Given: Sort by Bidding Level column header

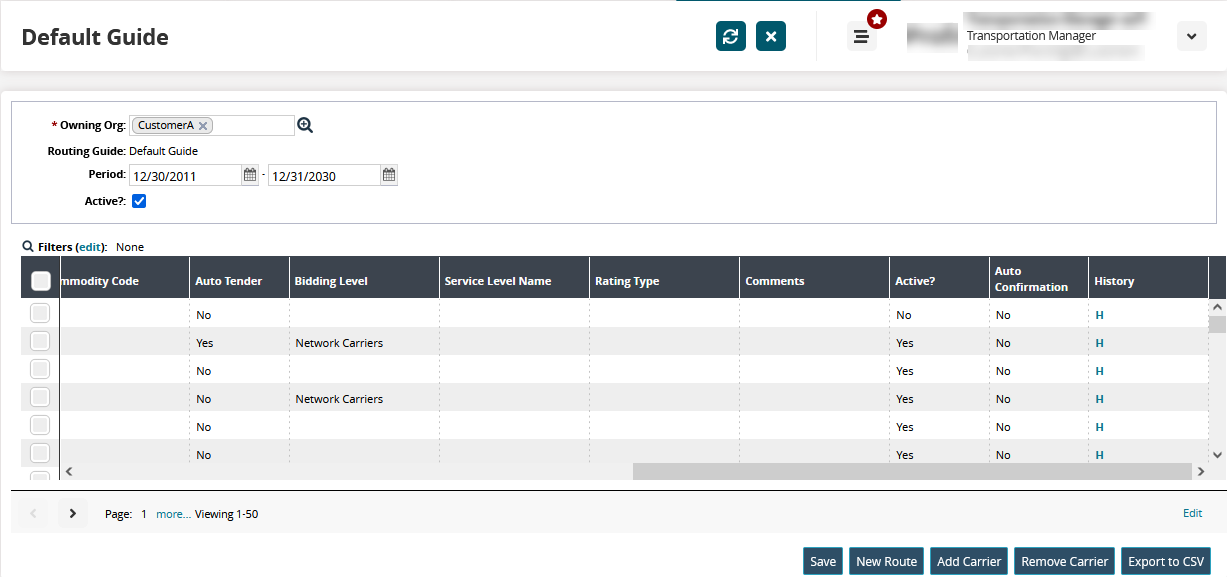Looking at the screenshot, I should tap(331, 281).
